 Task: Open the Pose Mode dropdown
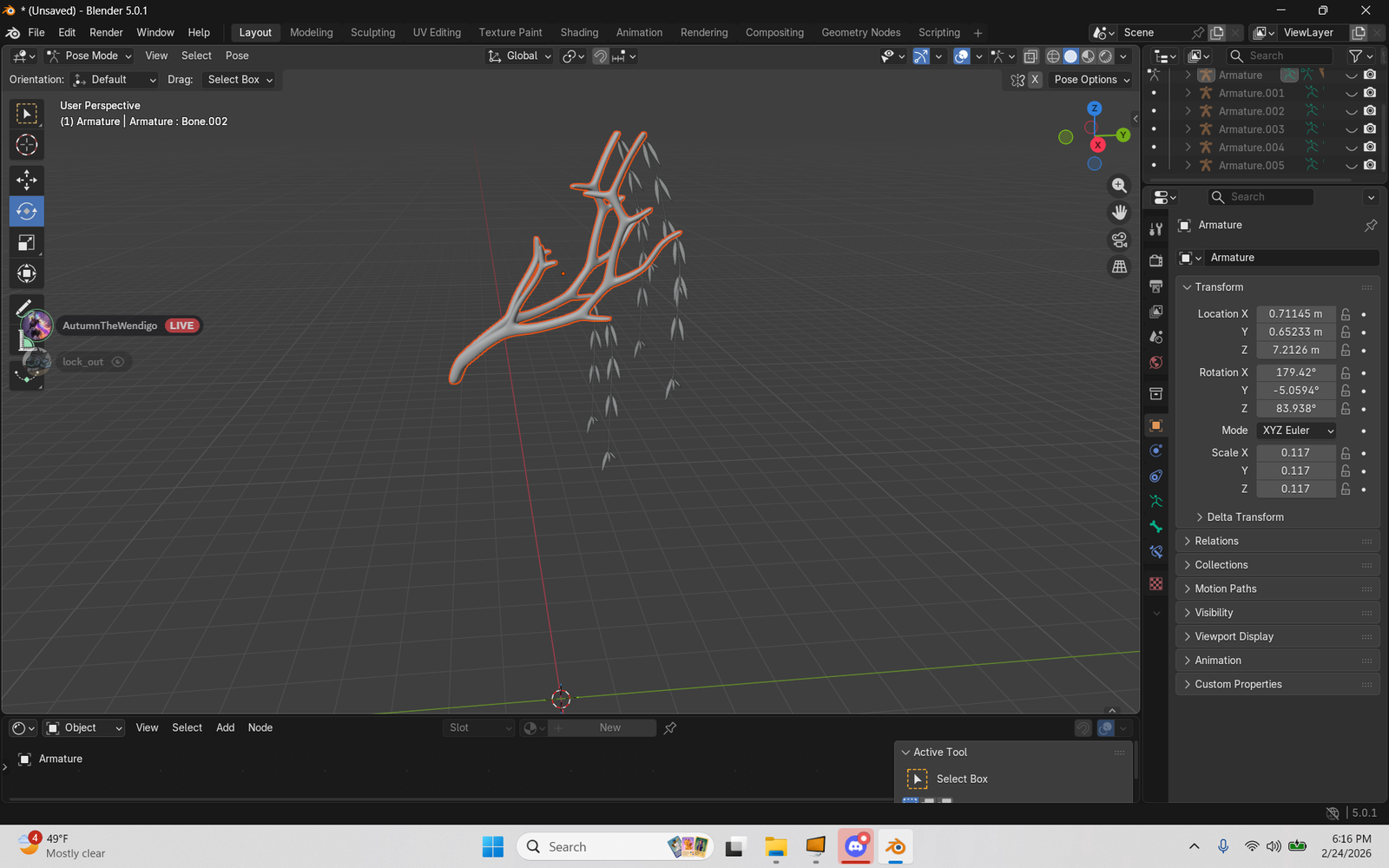click(89, 56)
